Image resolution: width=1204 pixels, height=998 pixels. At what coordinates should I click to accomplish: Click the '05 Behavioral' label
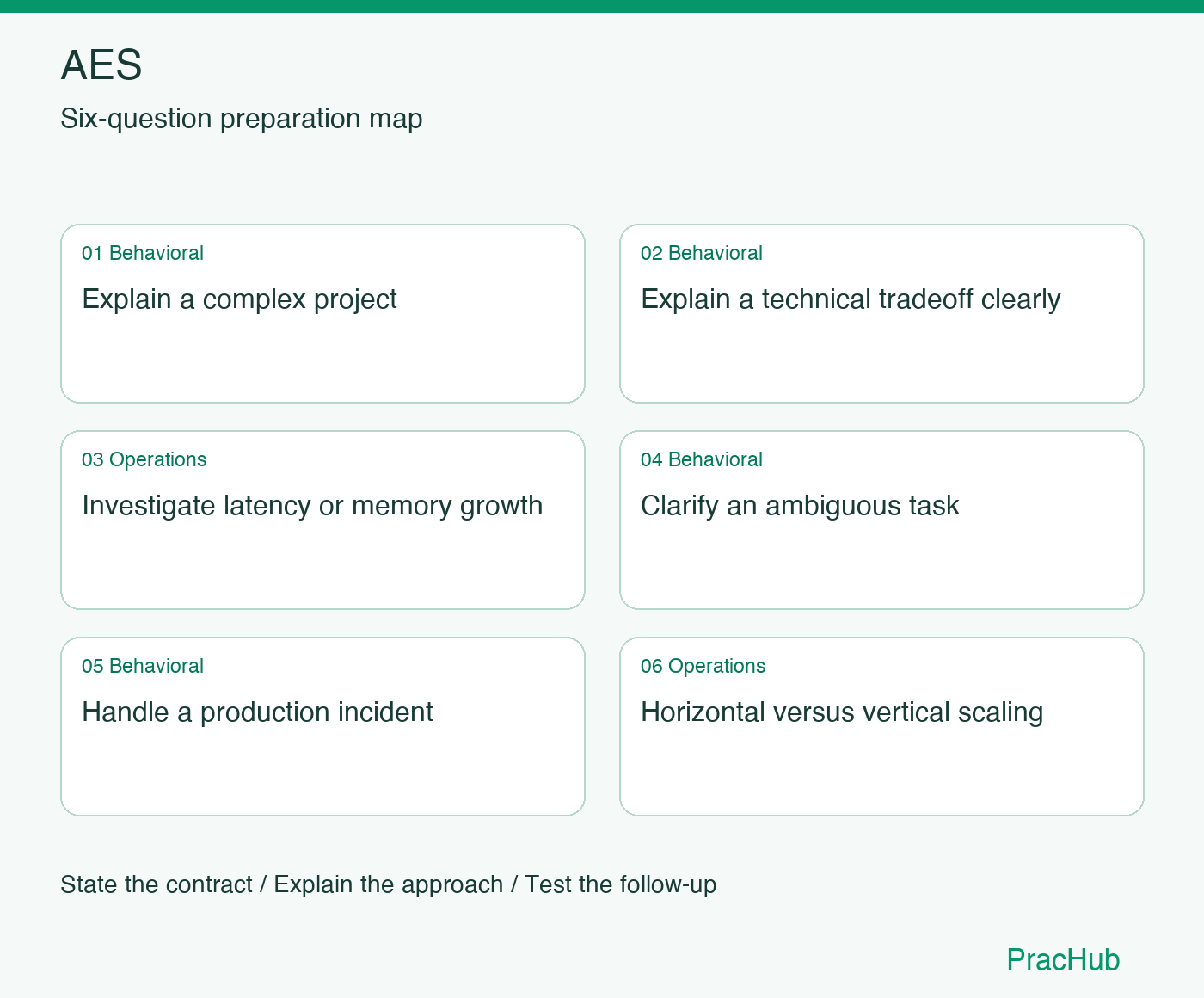143,666
